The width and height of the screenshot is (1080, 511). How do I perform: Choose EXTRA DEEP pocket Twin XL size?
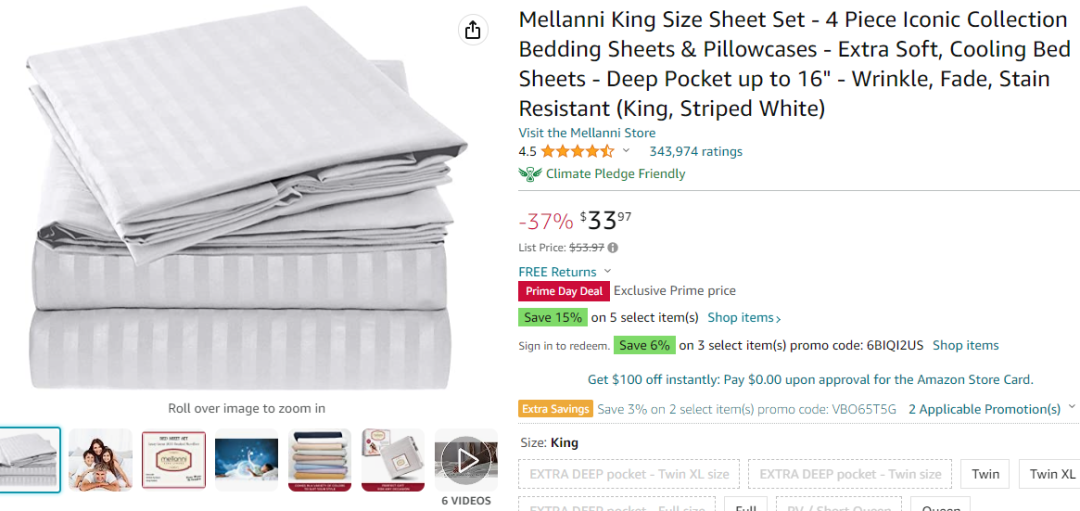pos(629,474)
